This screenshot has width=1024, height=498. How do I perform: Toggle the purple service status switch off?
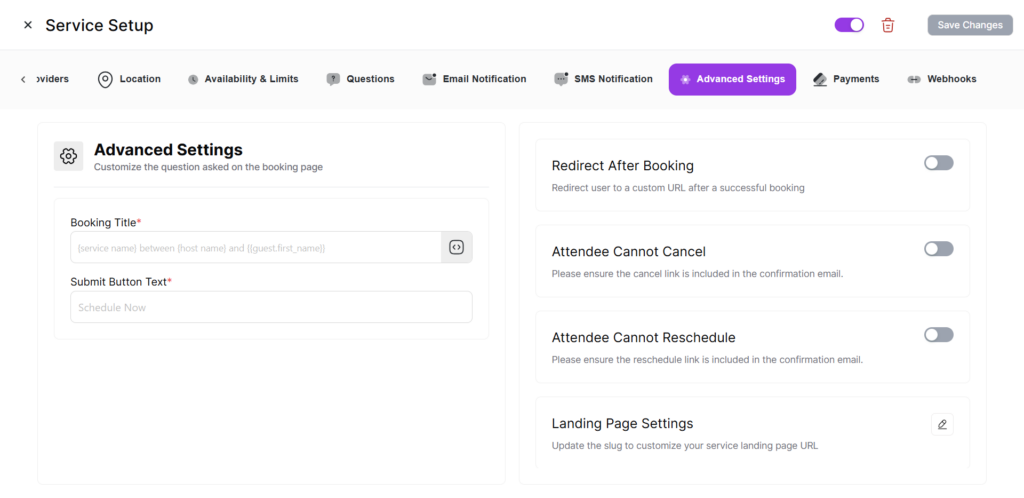click(849, 25)
